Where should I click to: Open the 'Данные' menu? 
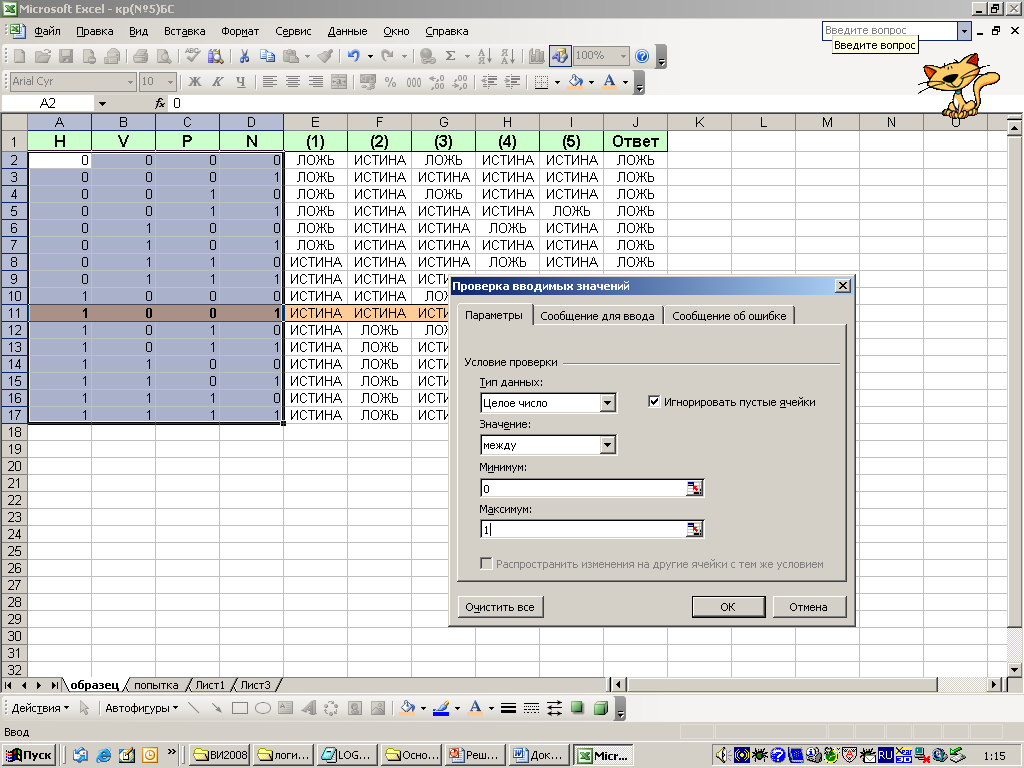tap(347, 31)
